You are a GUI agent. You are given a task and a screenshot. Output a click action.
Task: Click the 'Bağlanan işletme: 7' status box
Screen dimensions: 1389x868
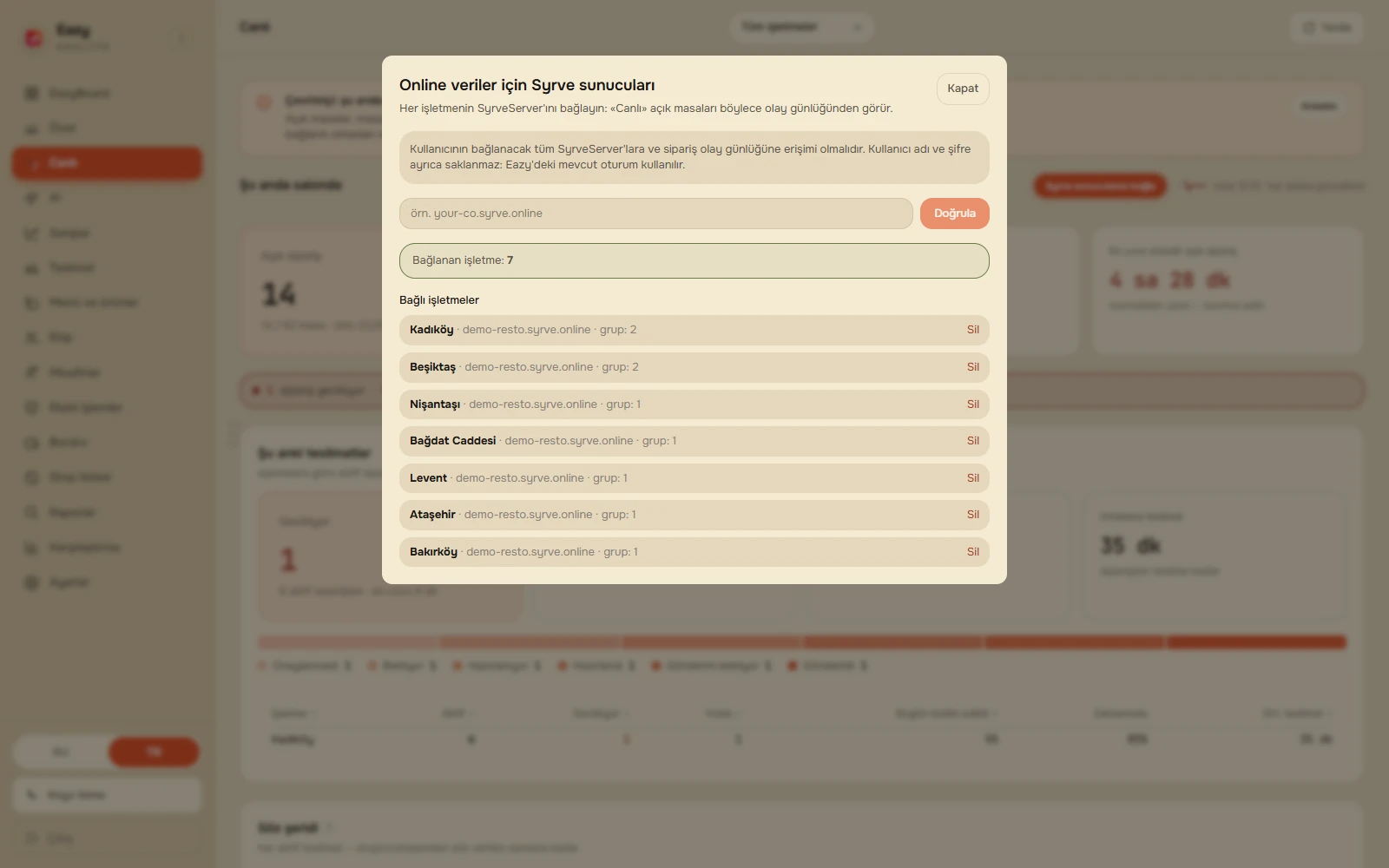(x=694, y=260)
